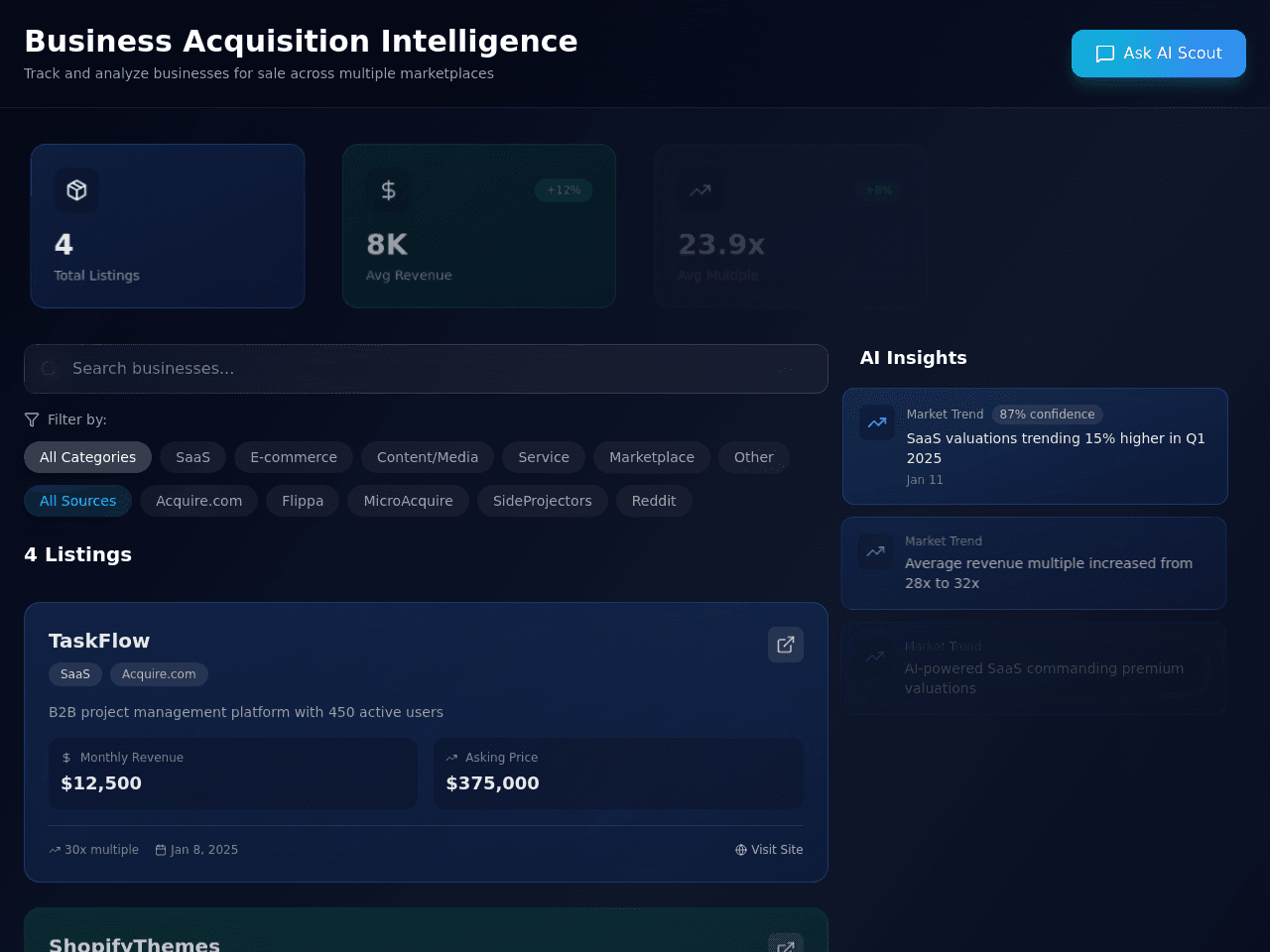Image resolution: width=1270 pixels, height=952 pixels.
Task: Open the SaaS valuations trending insight card
Action: point(1035,446)
